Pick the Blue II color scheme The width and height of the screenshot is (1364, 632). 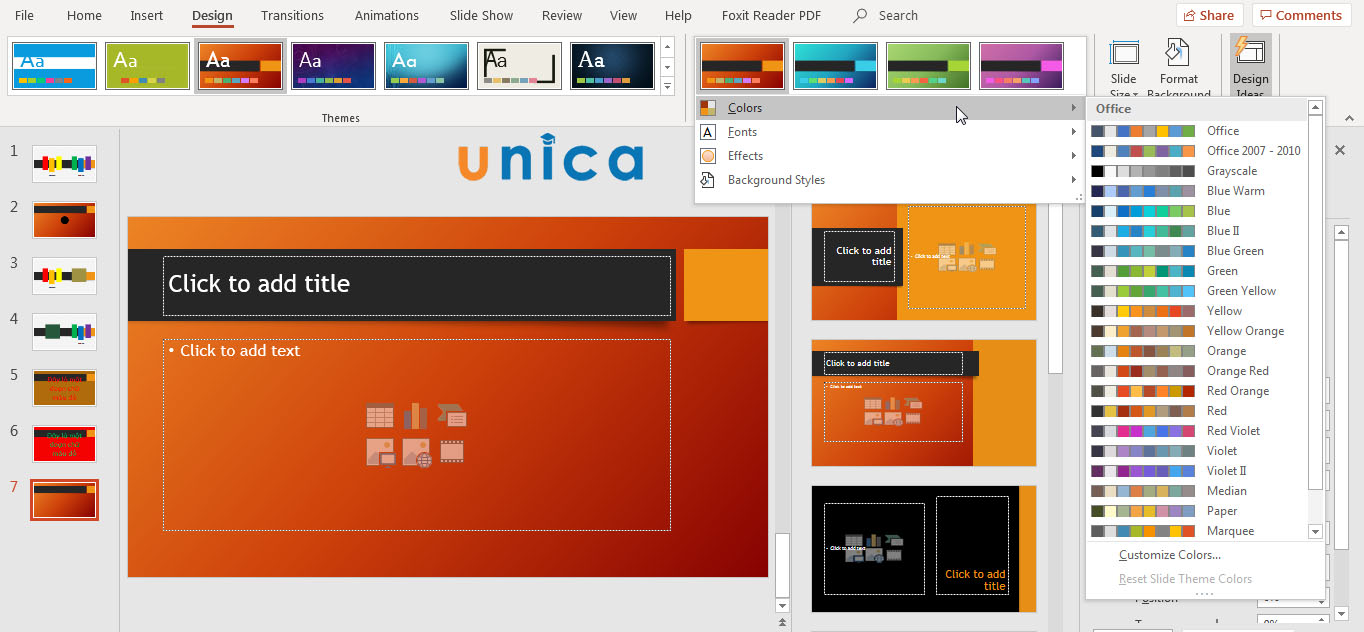(x=1197, y=231)
